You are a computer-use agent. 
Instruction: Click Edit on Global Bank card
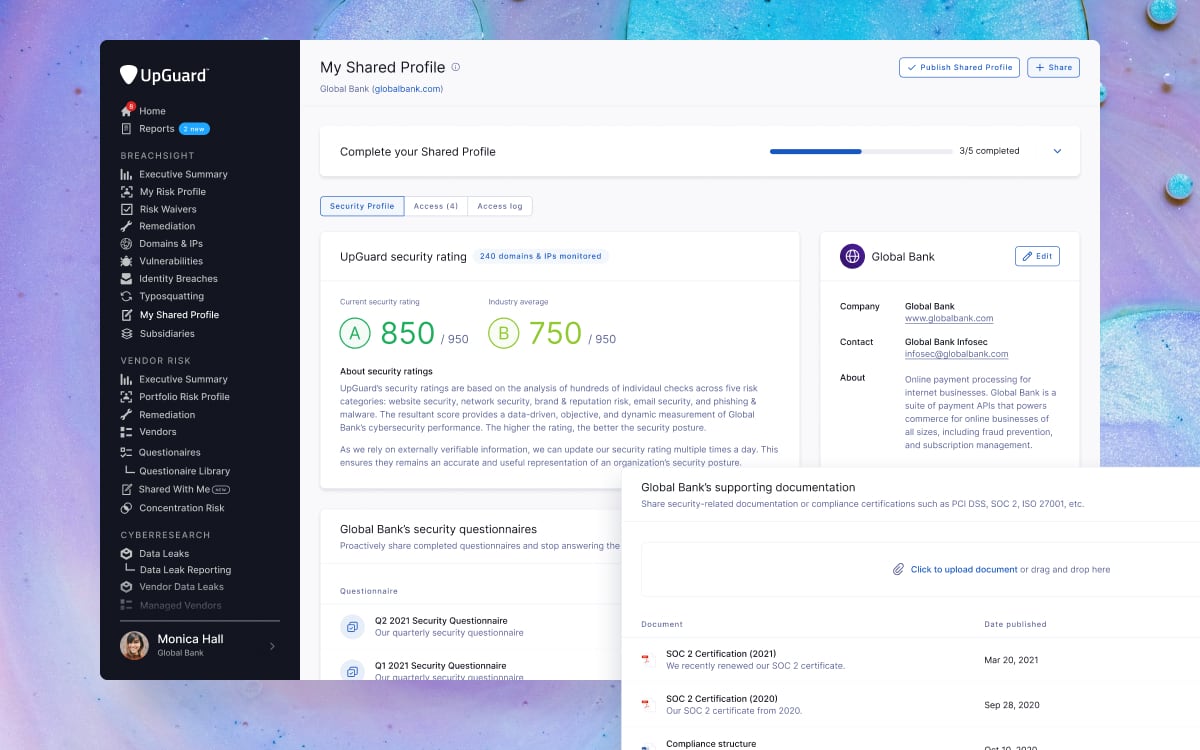(1037, 256)
